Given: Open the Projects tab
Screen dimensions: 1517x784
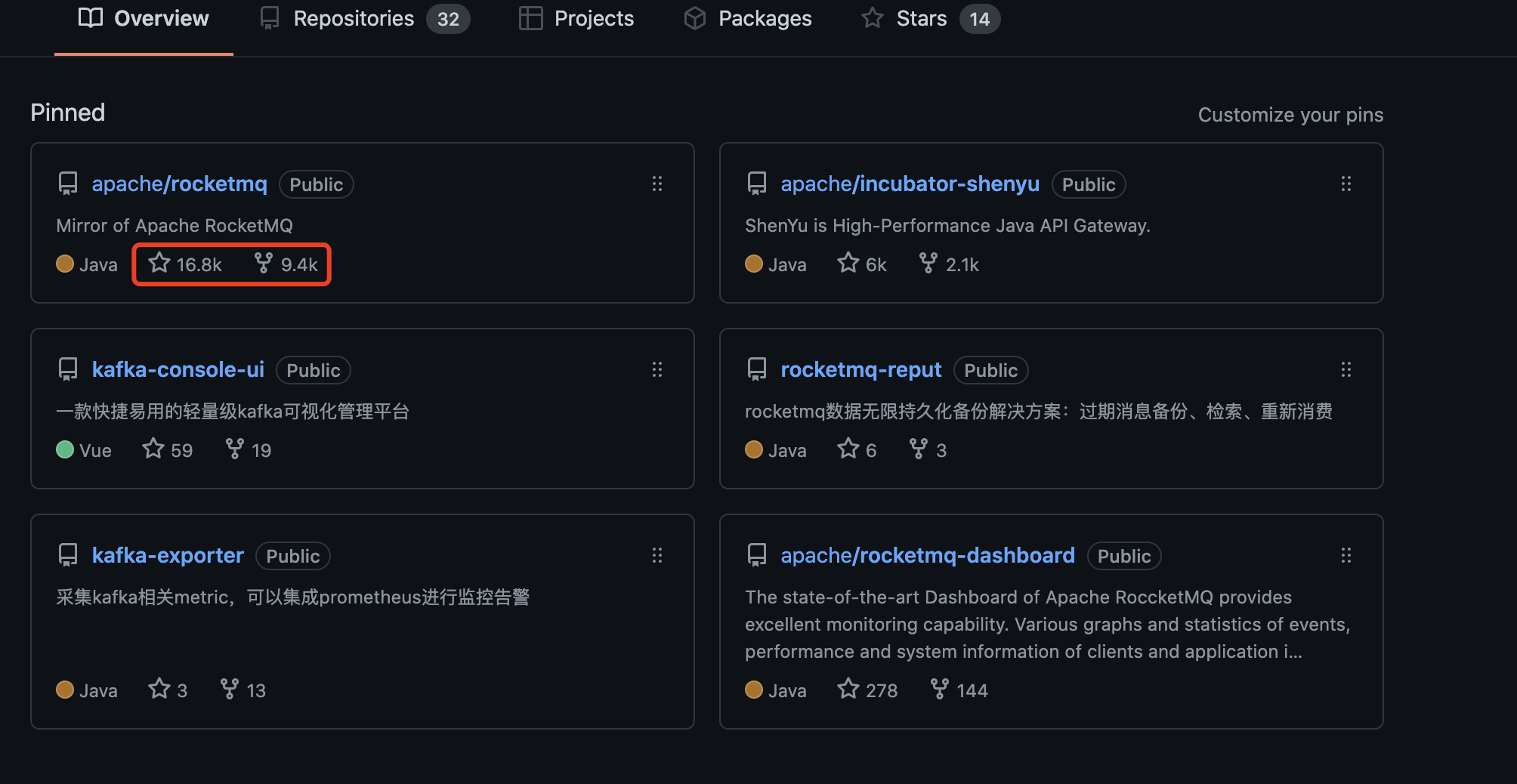Looking at the screenshot, I should [x=576, y=19].
